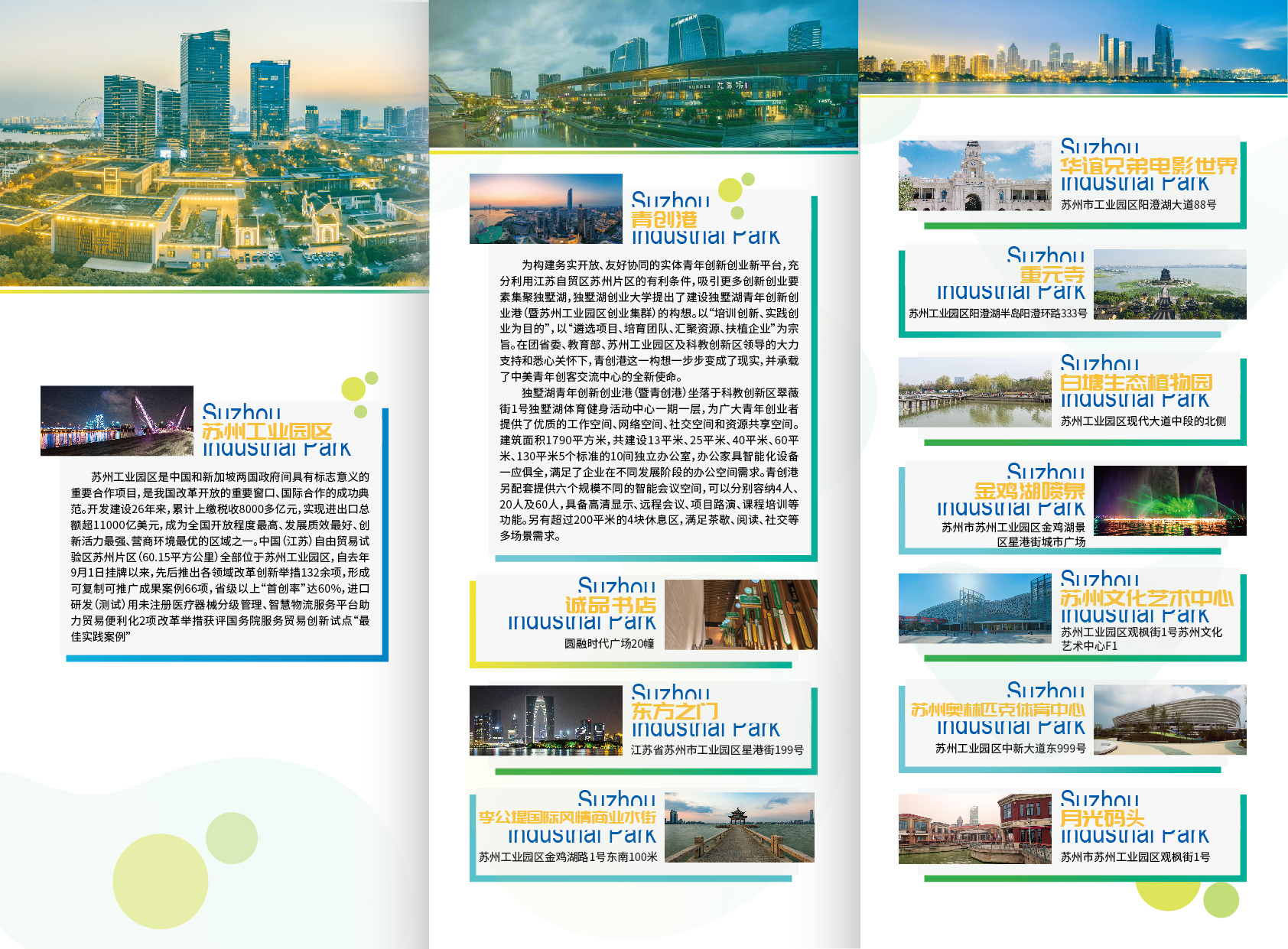The image size is (1288, 949).
Task: Click the 圆融时代广场20幢 address line
Action: point(609,644)
